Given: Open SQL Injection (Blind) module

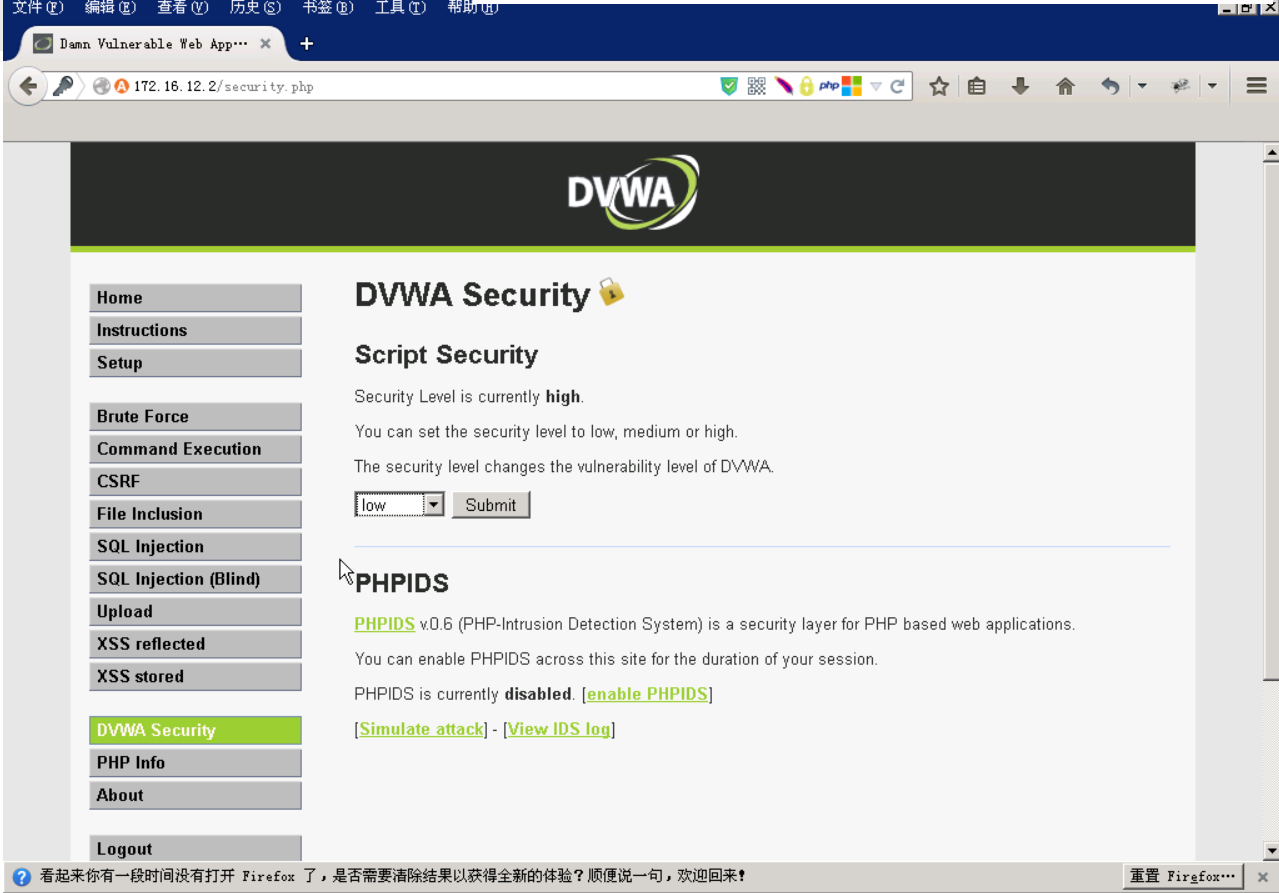Looking at the screenshot, I should click(195, 579).
